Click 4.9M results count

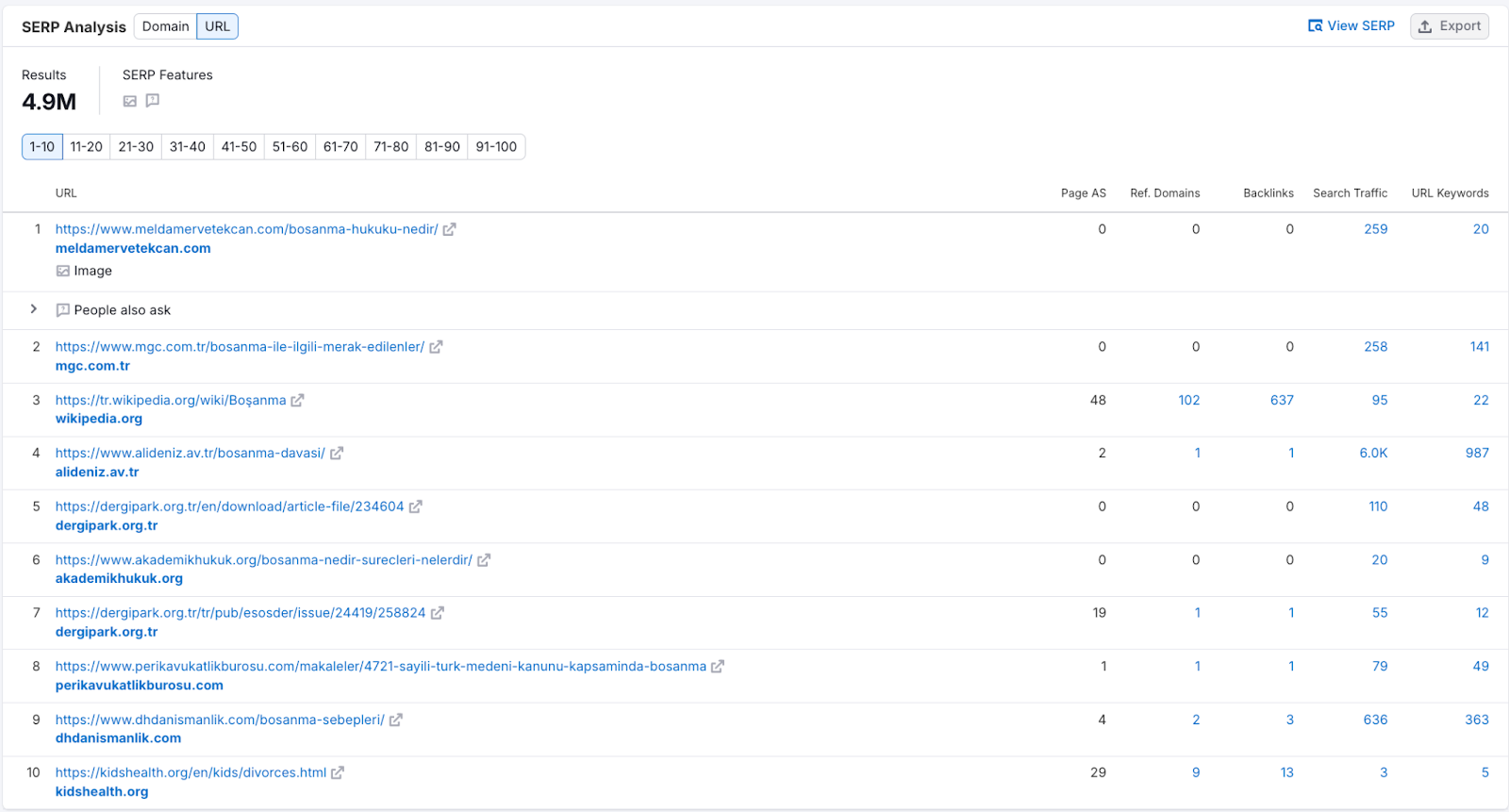pos(49,102)
